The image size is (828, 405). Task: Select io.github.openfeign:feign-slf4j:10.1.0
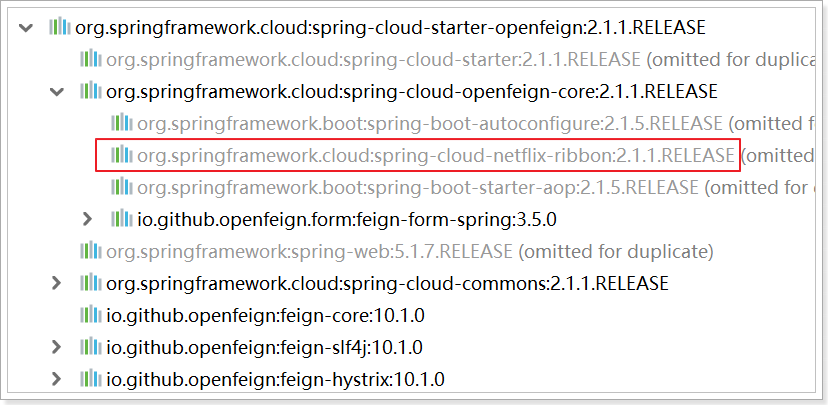[265, 347]
